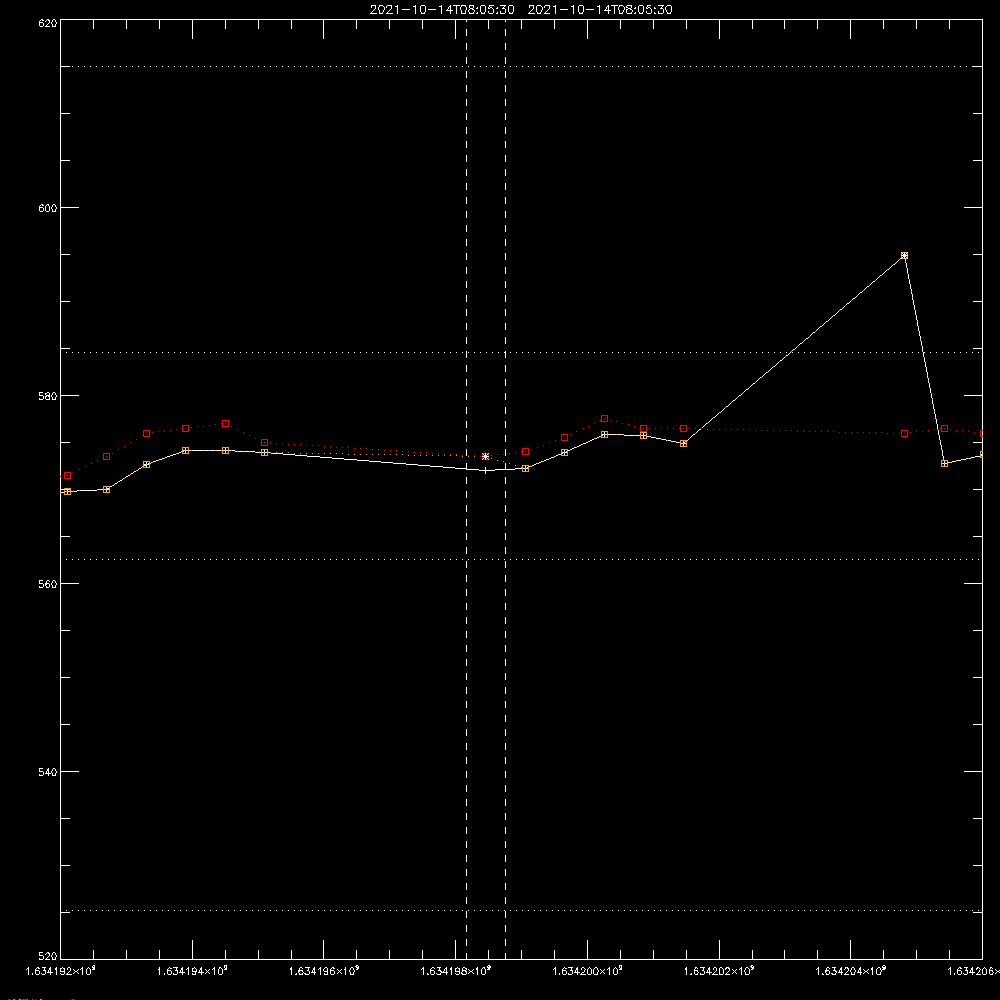Click the 1.634196×10⁹ x-axis label

(324, 971)
